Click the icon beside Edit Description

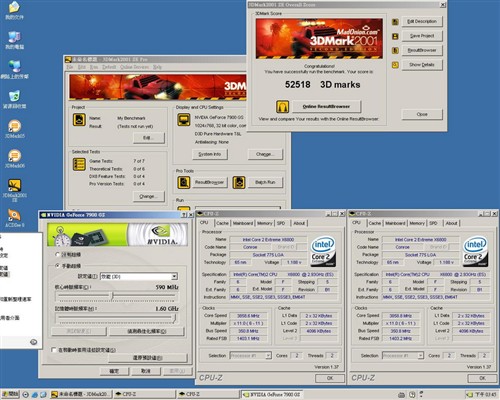[x=395, y=22]
